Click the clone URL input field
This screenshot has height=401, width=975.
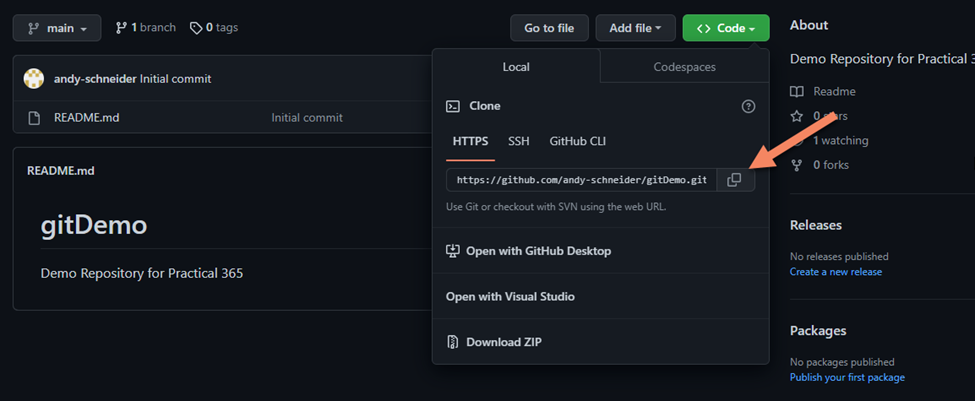[581, 180]
